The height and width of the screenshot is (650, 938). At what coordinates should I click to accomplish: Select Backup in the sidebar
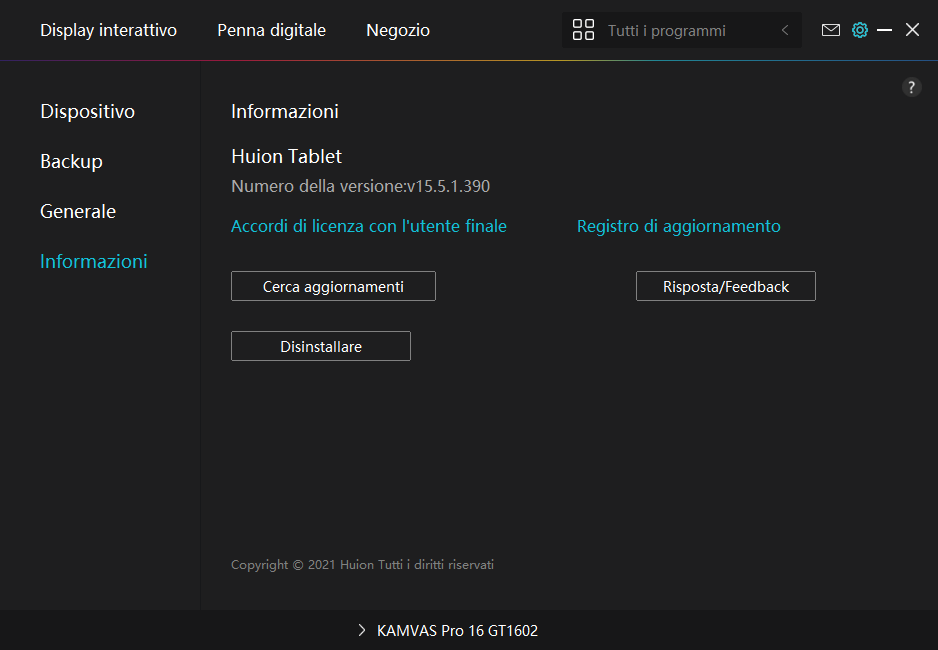pos(71,161)
